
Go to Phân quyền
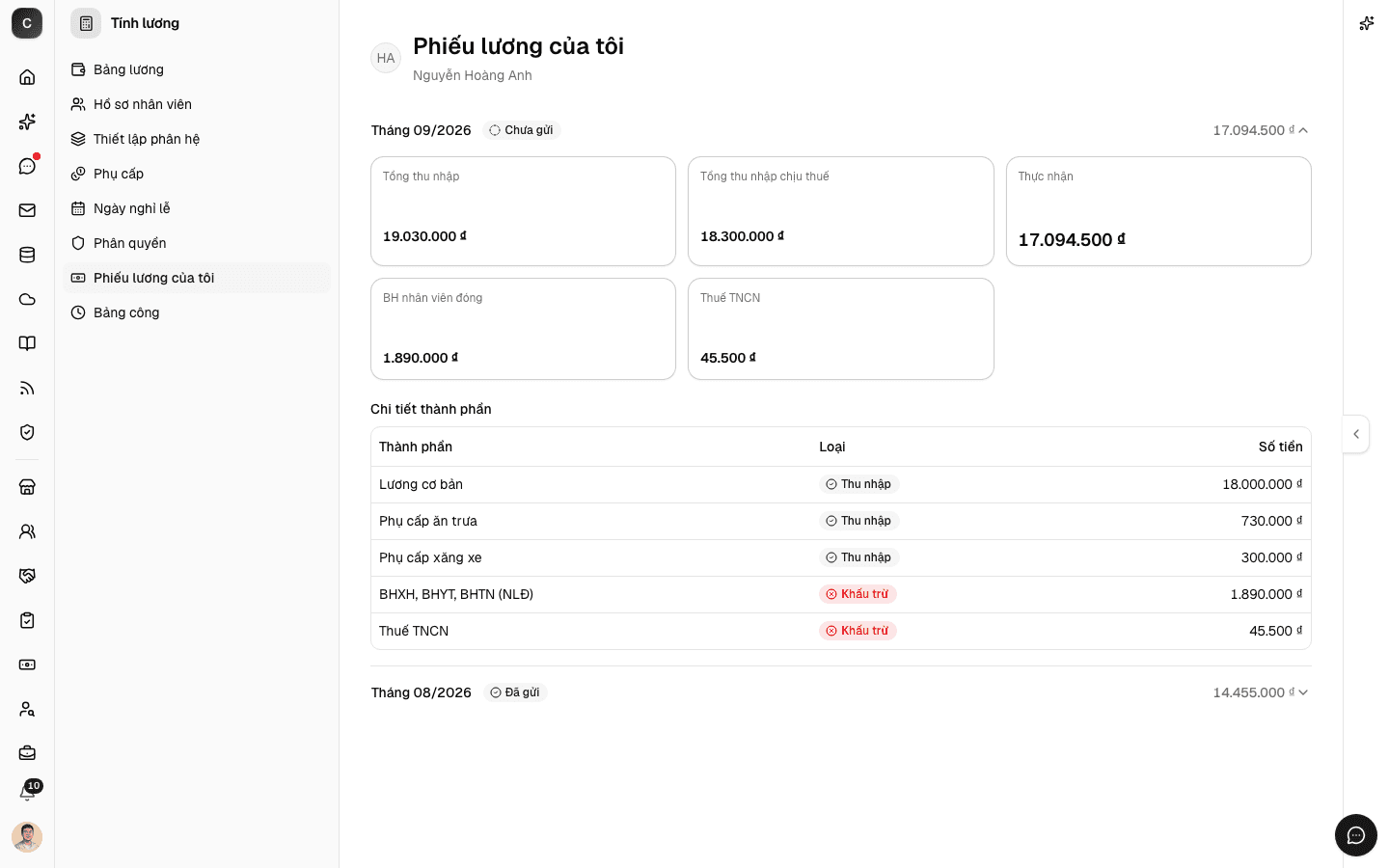(197, 243)
